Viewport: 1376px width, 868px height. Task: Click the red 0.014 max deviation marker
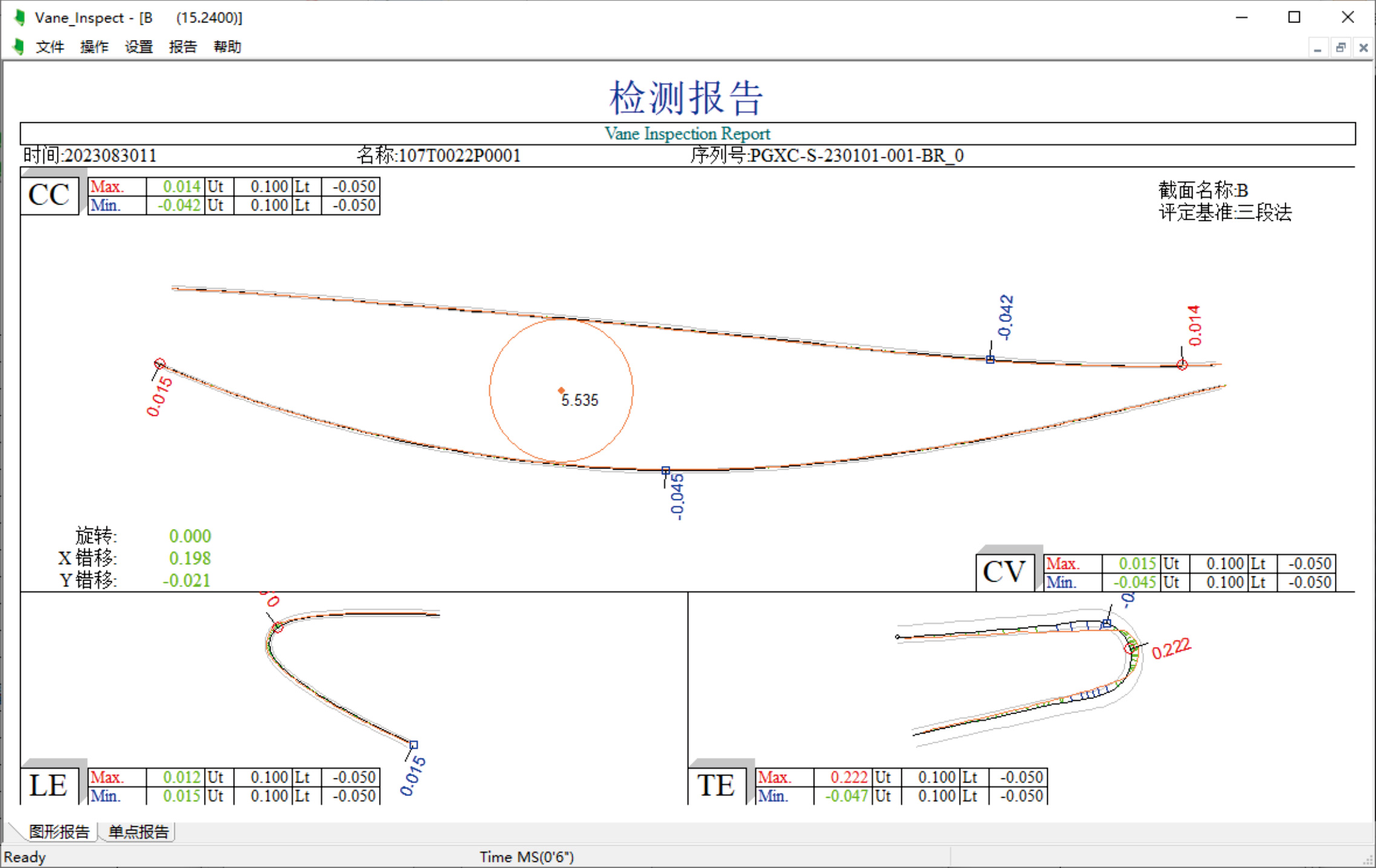coord(1182,364)
